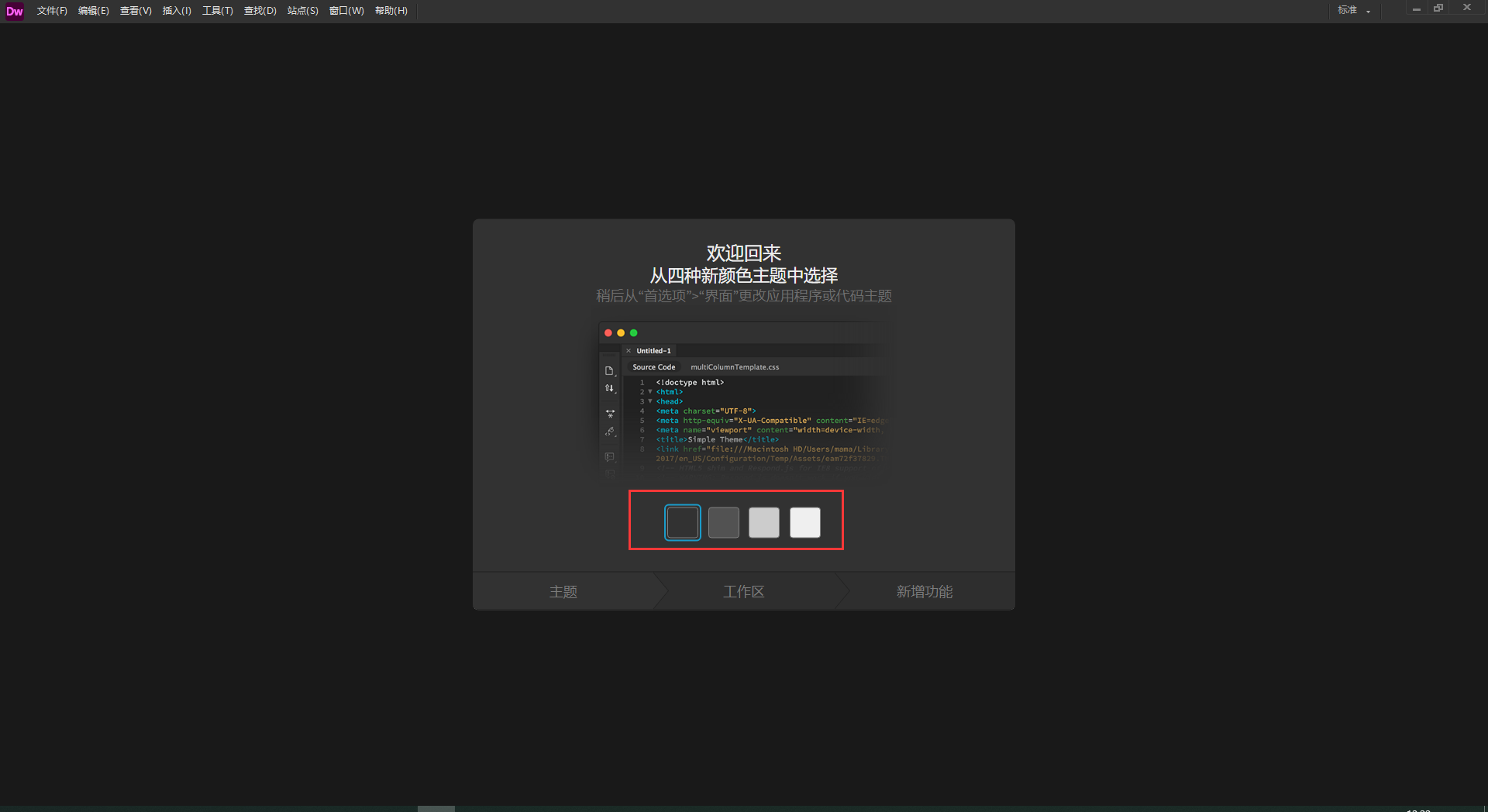Open the 站点(S) menu
The width and height of the screenshot is (1488, 812).
[x=303, y=11]
